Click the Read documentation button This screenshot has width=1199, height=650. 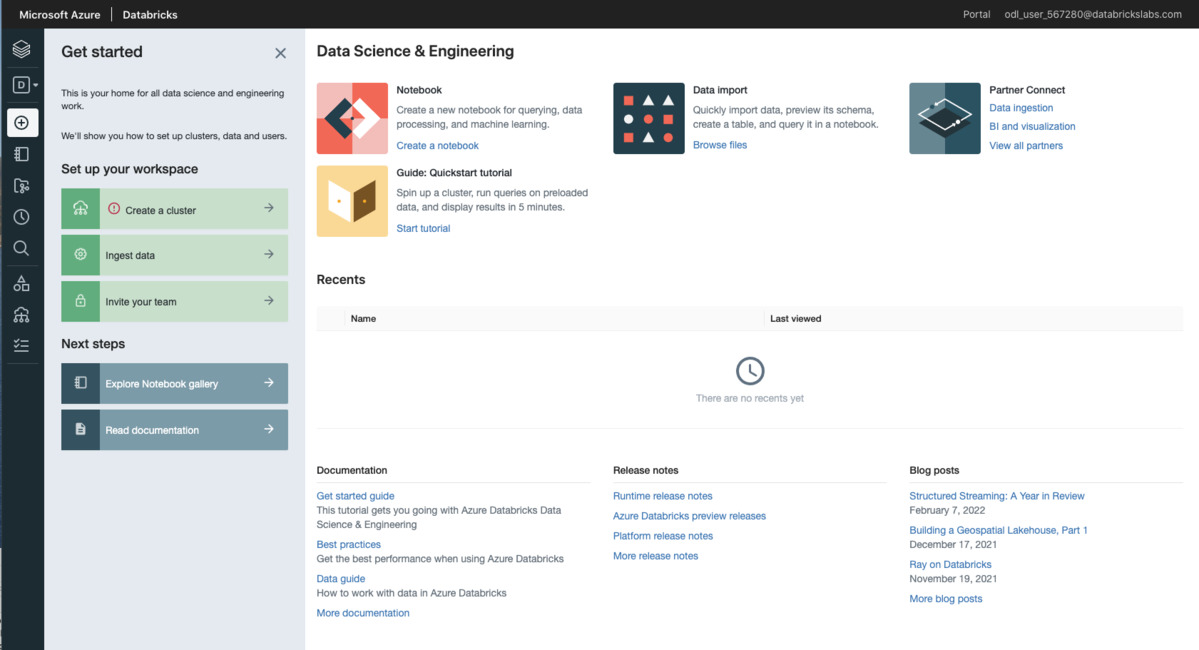point(174,430)
